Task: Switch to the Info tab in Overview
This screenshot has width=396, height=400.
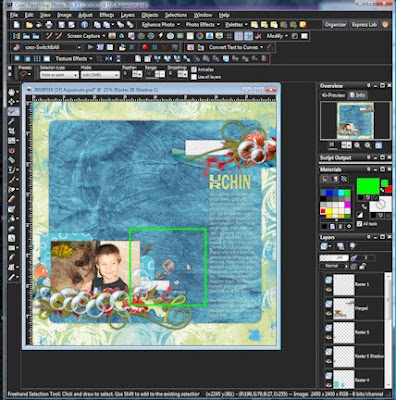Action: 357,95
